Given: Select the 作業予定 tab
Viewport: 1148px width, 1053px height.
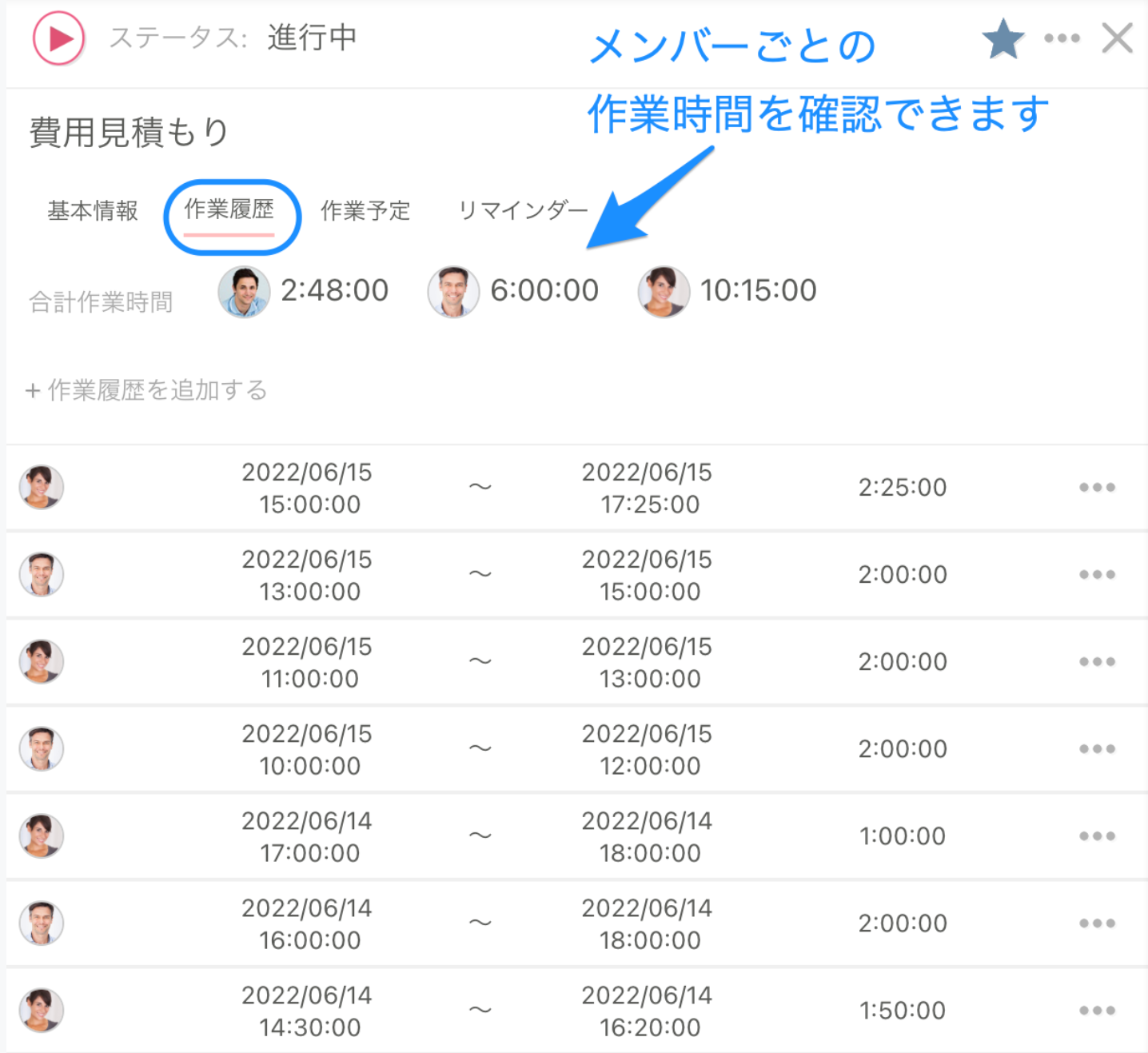Looking at the screenshot, I should coord(365,211).
